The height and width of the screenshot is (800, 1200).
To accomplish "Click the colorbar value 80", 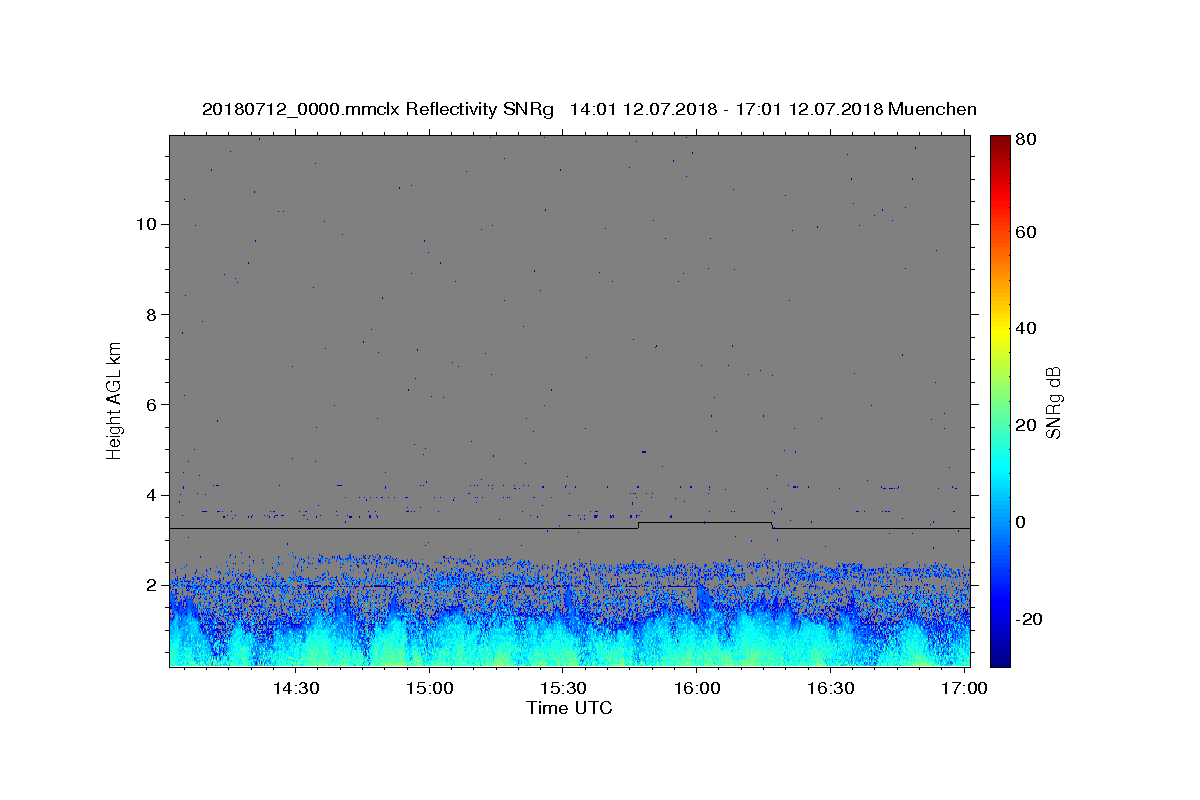I will pyautogui.click(x=1027, y=140).
